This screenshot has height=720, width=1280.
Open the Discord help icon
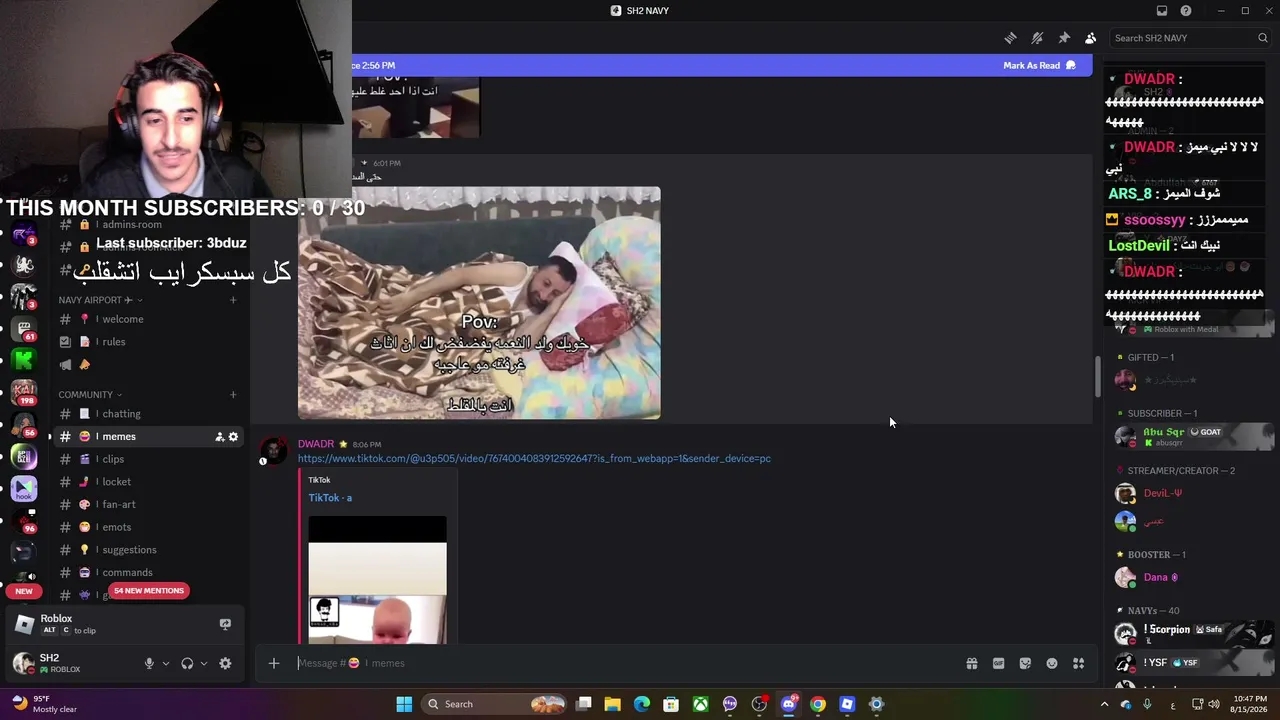1186,11
